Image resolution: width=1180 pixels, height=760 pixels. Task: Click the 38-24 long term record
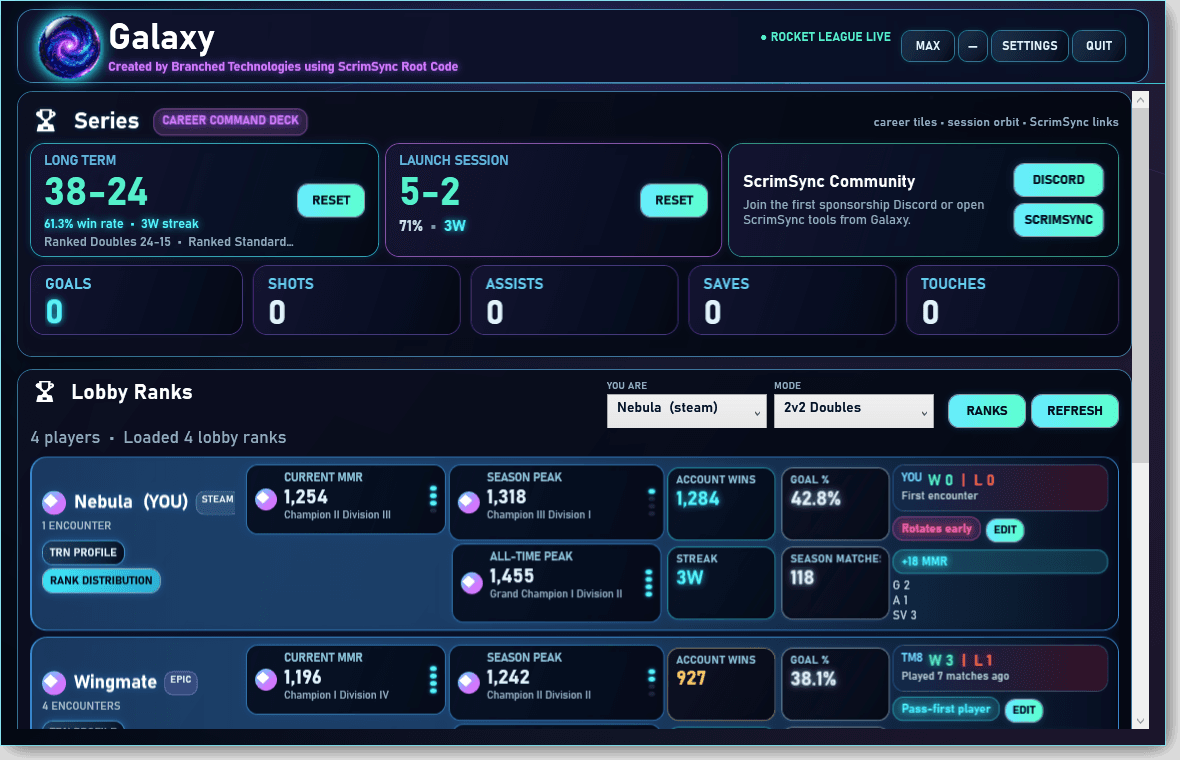click(x=96, y=191)
